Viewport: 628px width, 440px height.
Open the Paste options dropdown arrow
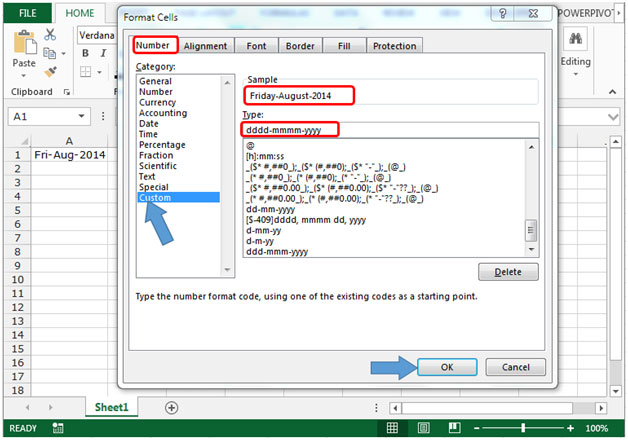click(x=24, y=75)
